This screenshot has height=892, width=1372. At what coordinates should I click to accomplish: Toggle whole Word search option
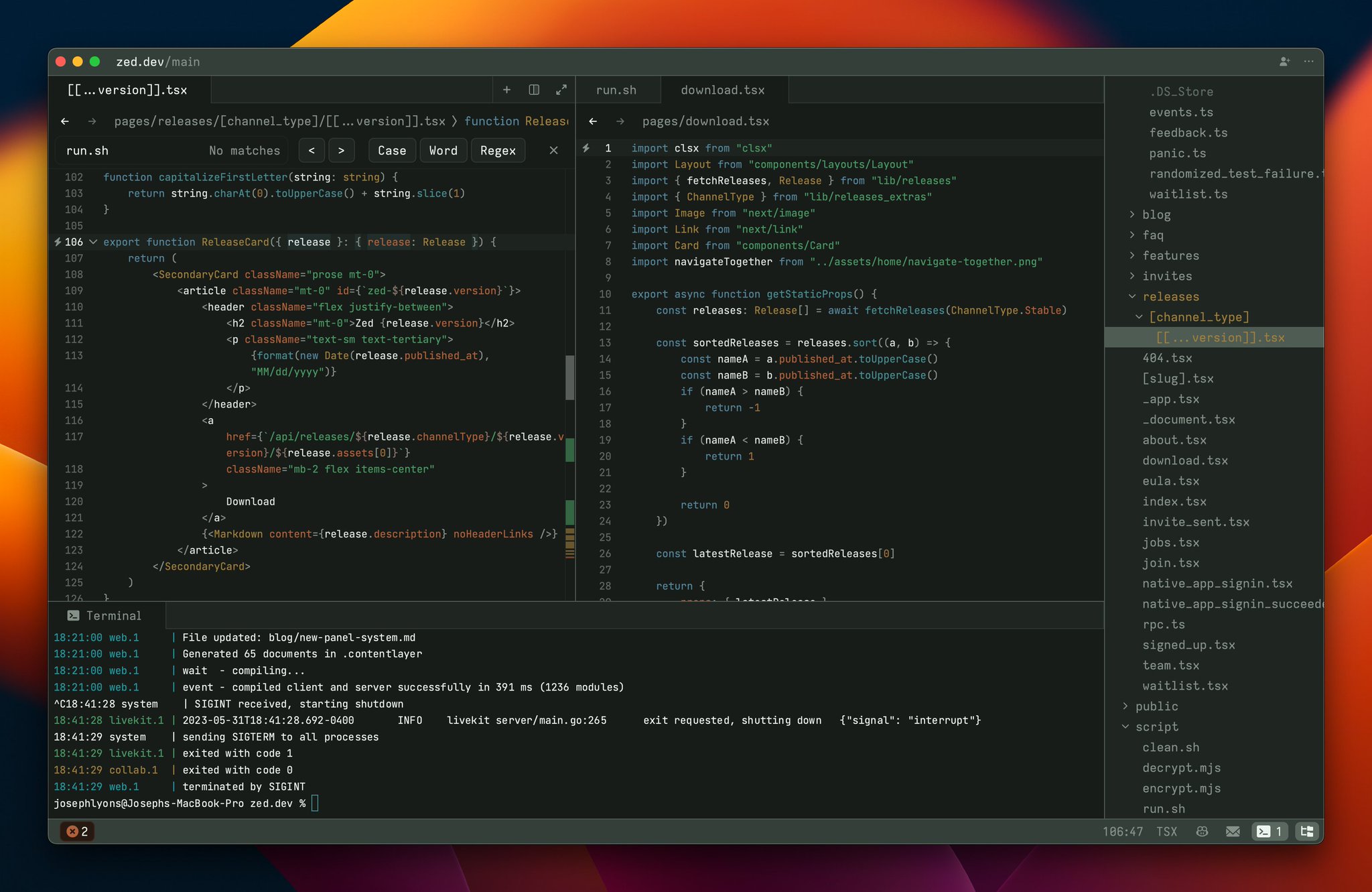[443, 151]
